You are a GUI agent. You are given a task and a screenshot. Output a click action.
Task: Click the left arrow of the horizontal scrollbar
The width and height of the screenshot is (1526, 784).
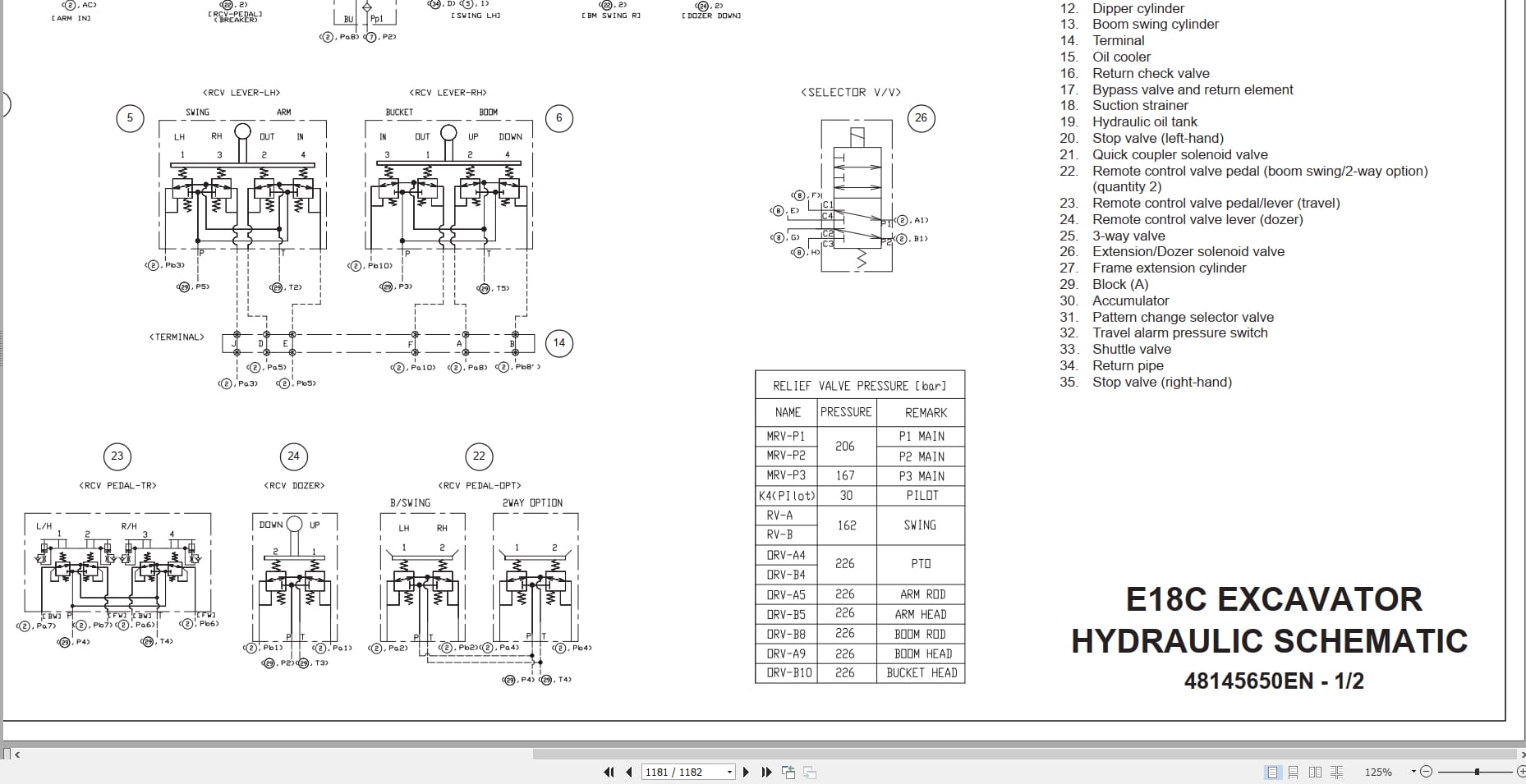click(18, 754)
